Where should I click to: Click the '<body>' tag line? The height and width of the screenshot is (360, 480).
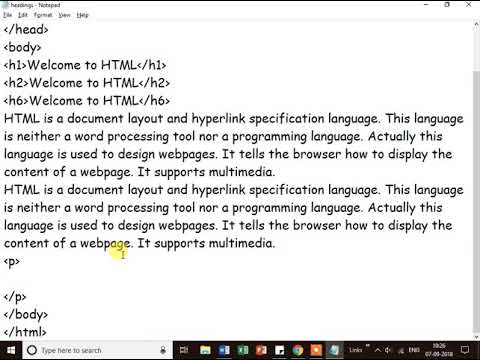tap(22, 47)
